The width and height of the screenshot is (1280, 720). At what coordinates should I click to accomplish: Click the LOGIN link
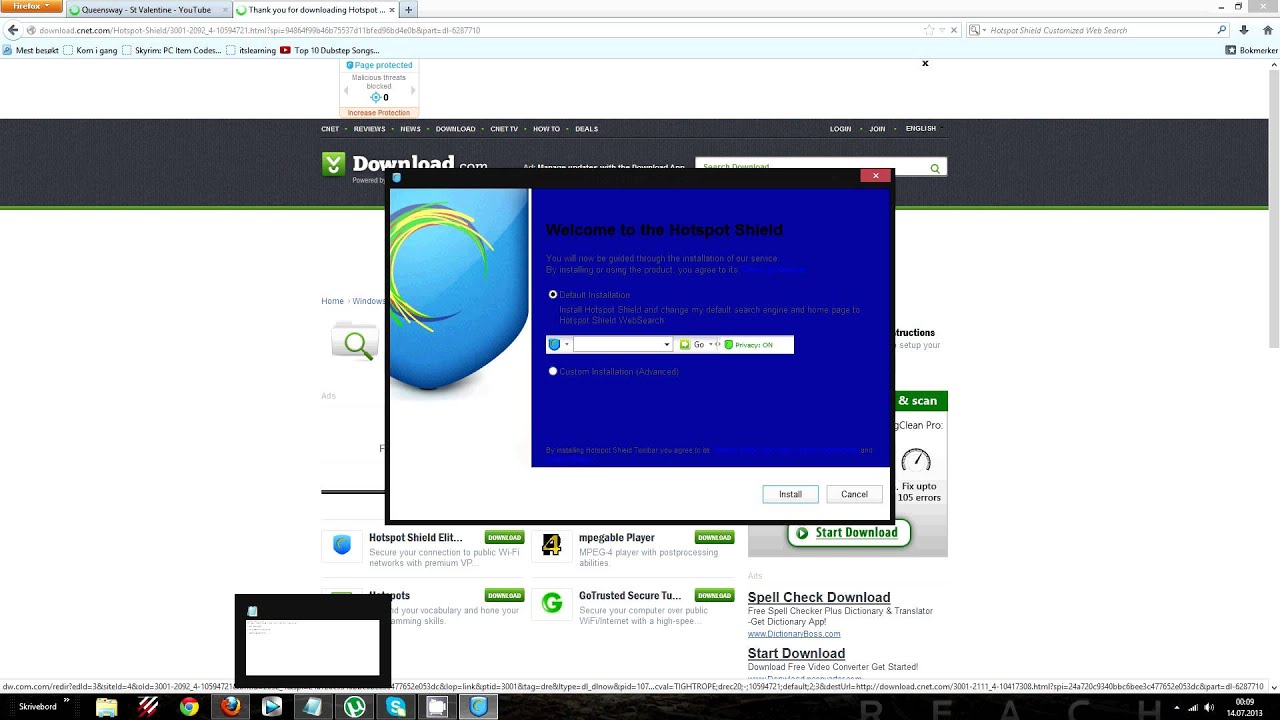840,129
